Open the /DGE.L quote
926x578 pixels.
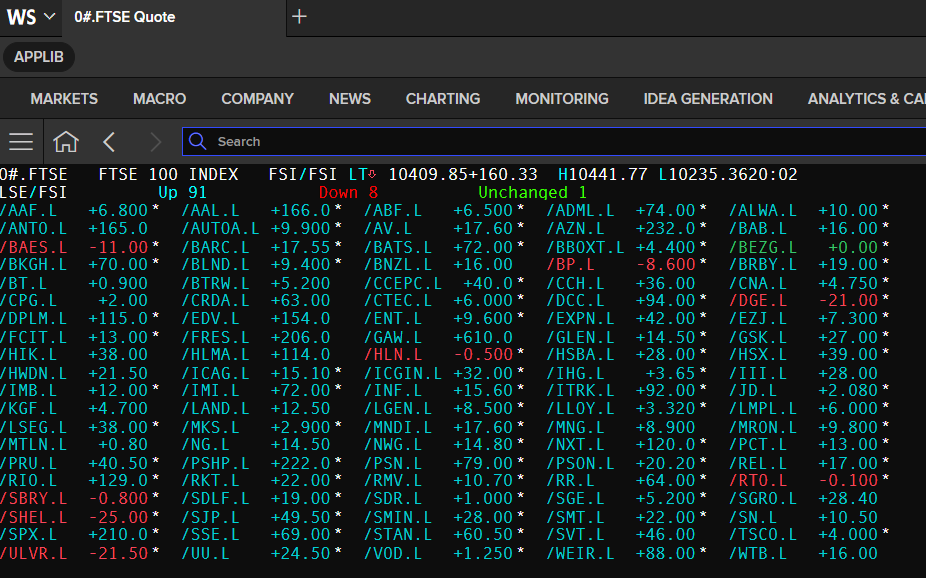click(758, 301)
